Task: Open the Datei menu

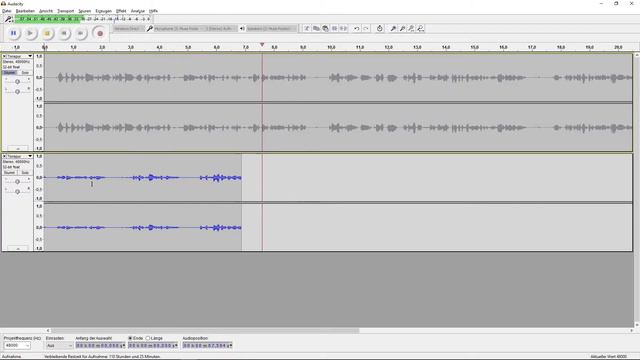Action: pos(7,11)
